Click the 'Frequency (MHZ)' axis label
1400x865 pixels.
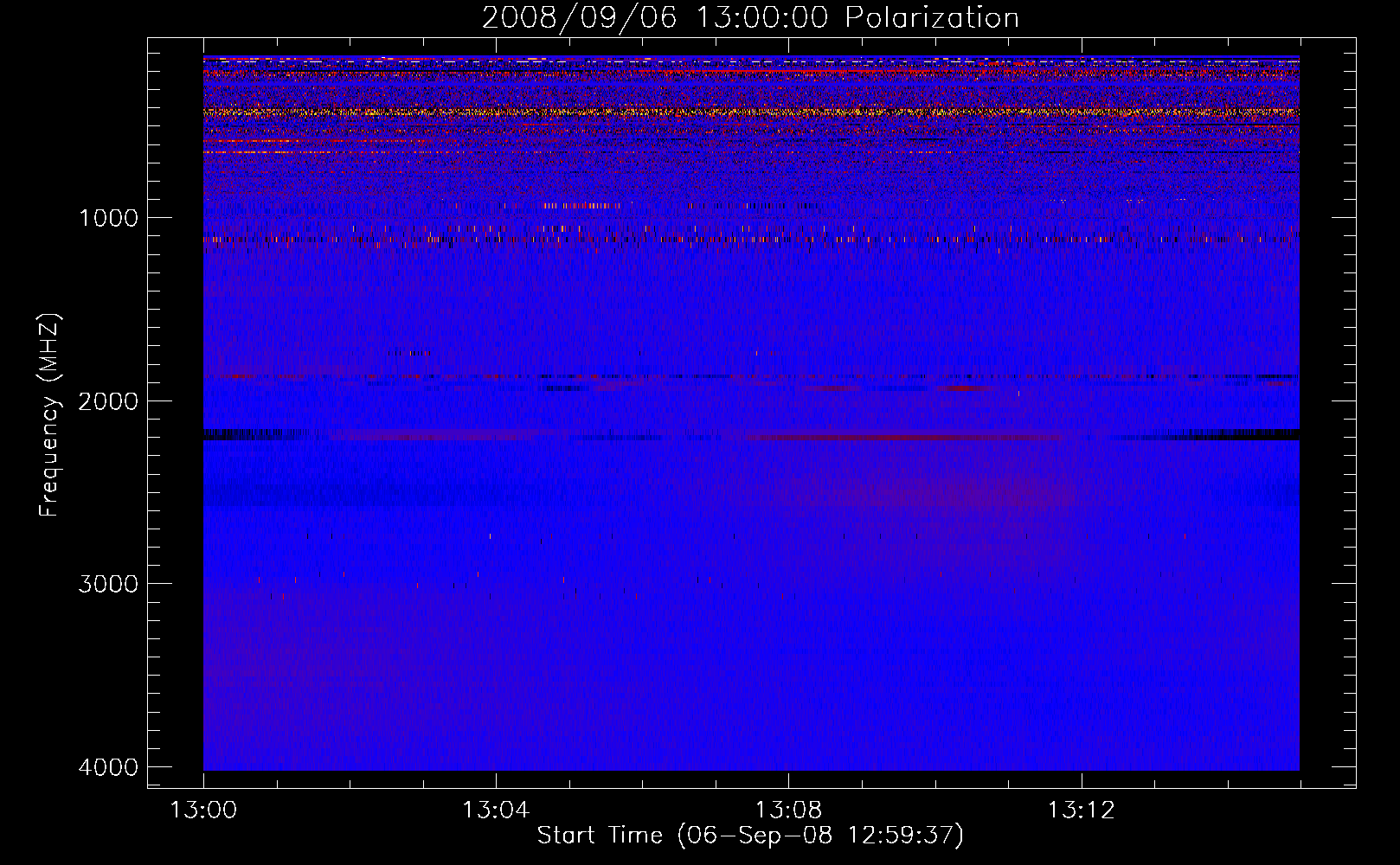[49, 415]
